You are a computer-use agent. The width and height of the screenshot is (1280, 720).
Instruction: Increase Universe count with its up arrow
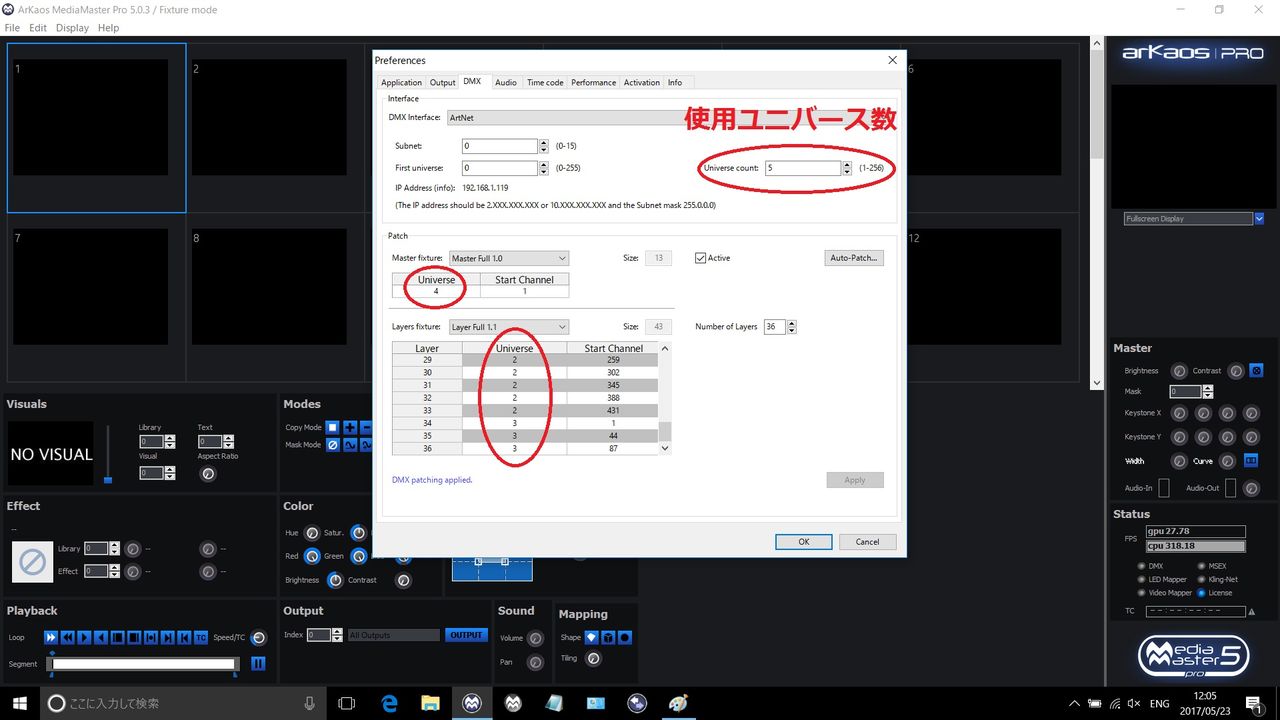(846, 164)
